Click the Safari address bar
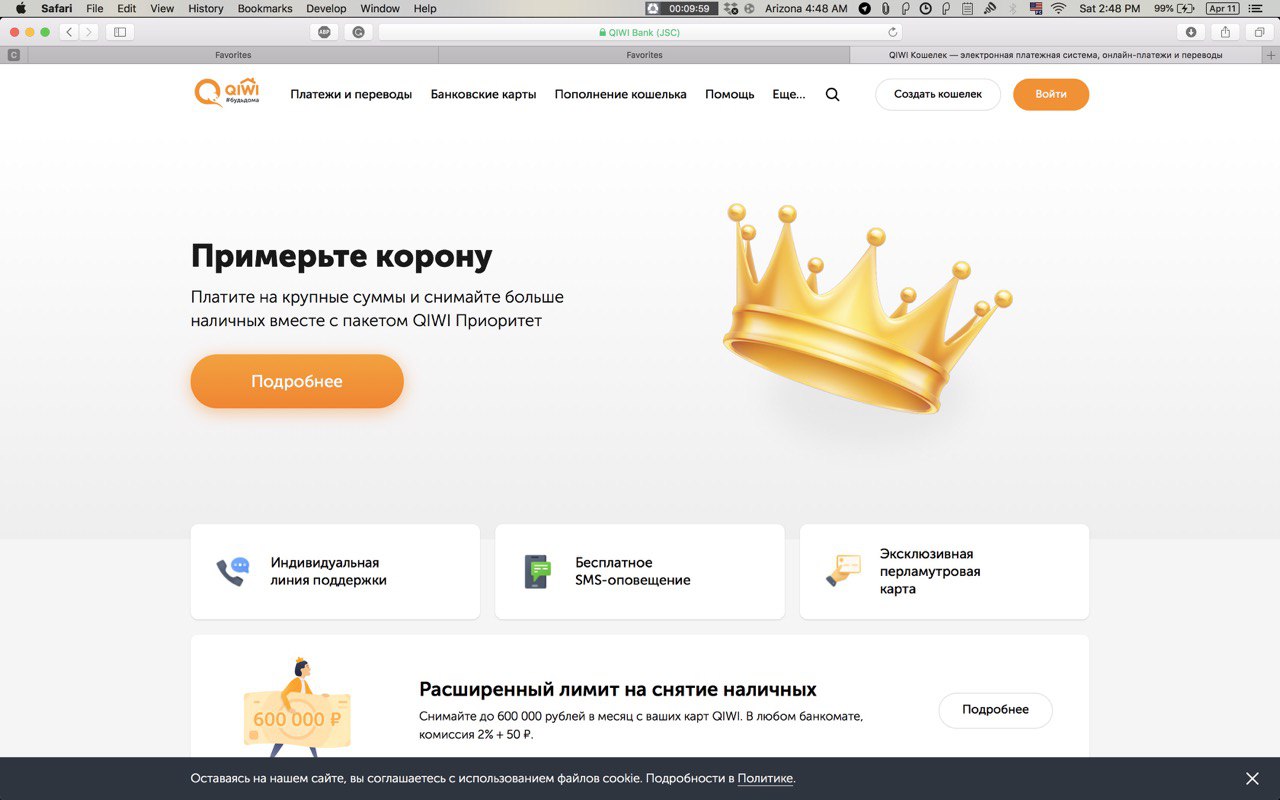The image size is (1280, 800). [x=640, y=32]
